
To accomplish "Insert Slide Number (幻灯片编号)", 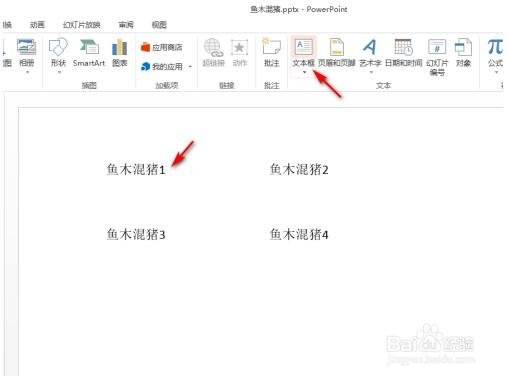I will [437, 57].
